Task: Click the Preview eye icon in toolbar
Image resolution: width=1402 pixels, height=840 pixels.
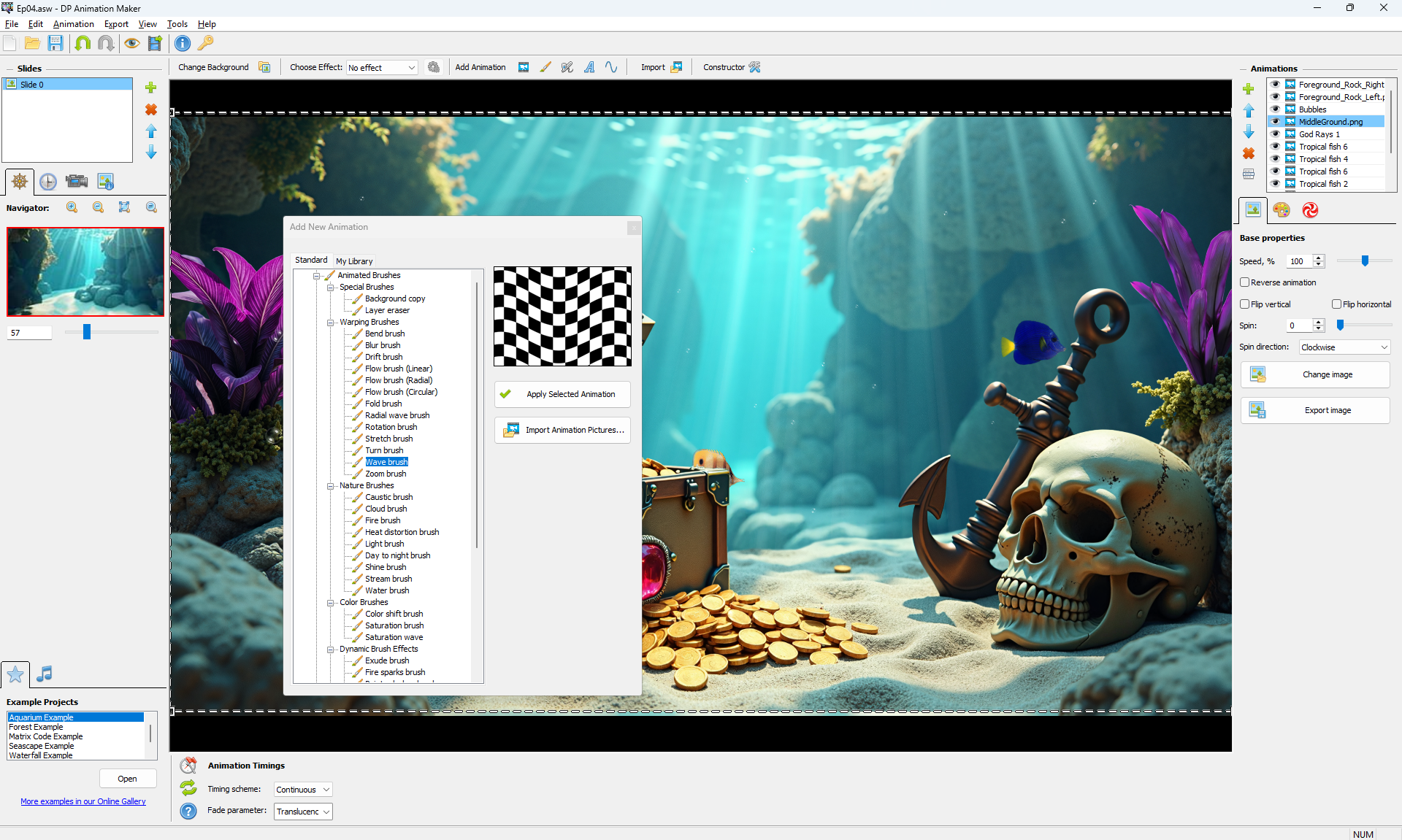Action: pyautogui.click(x=131, y=43)
